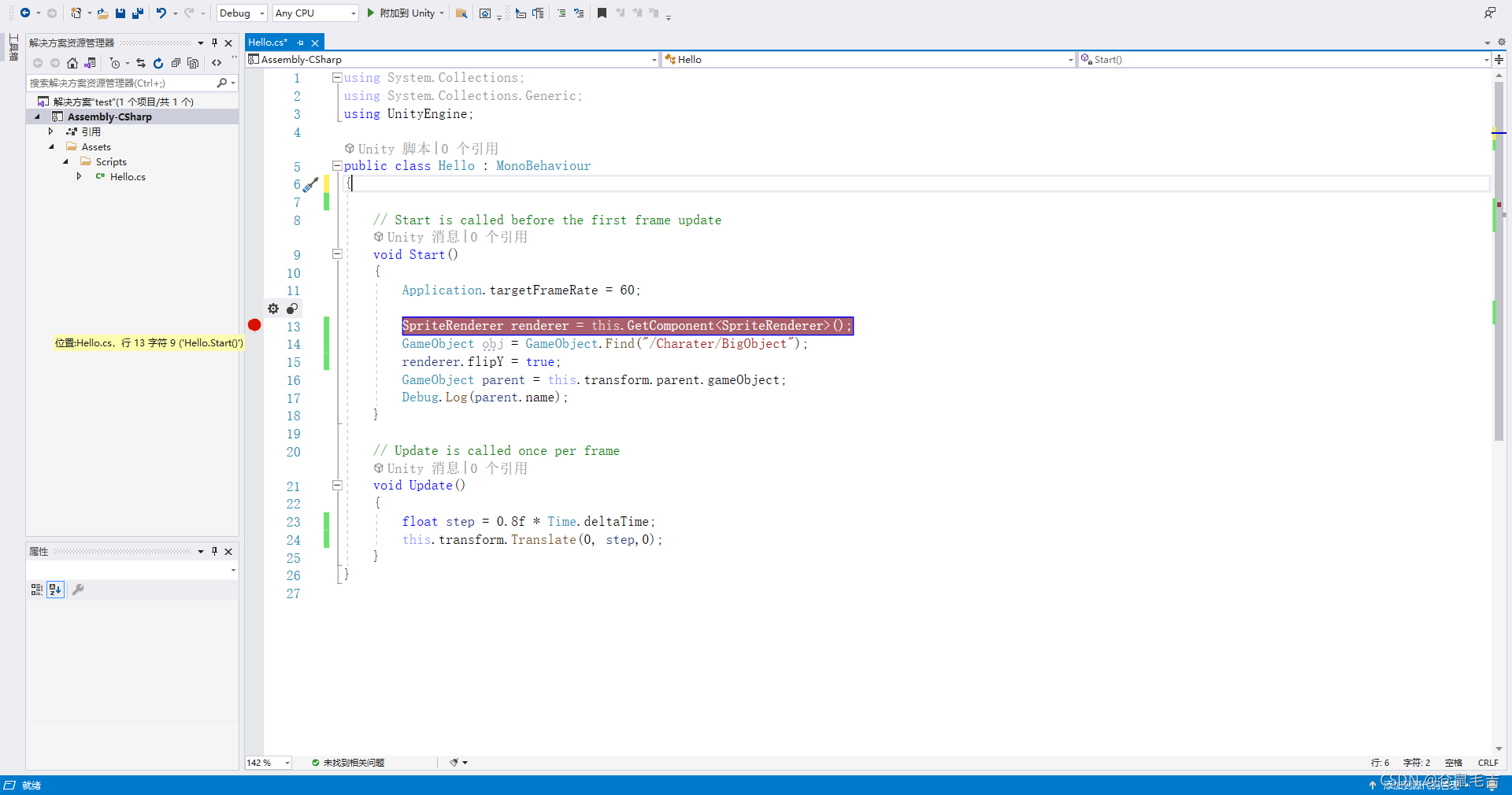Screen dimensions: 1512x795
Task: Expand the 引用 references node
Action: point(51,131)
